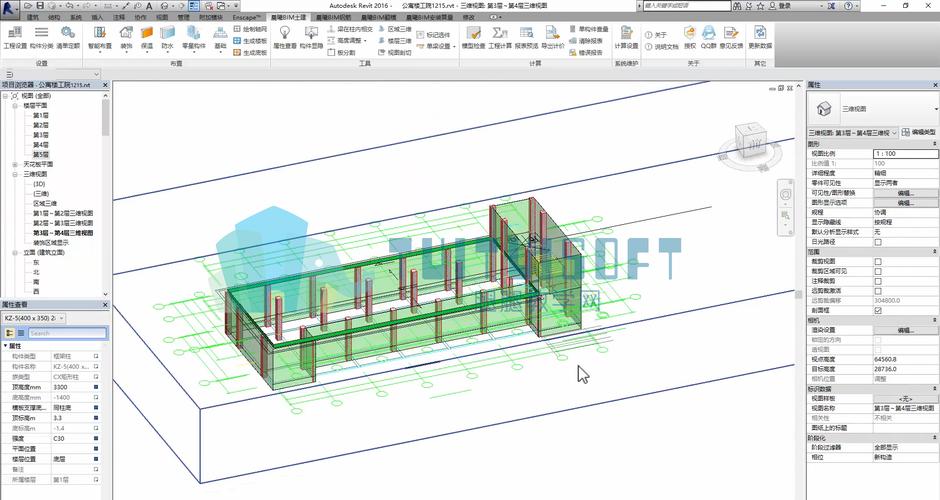Switch to the 建筑 ribbon tab

tap(32, 18)
